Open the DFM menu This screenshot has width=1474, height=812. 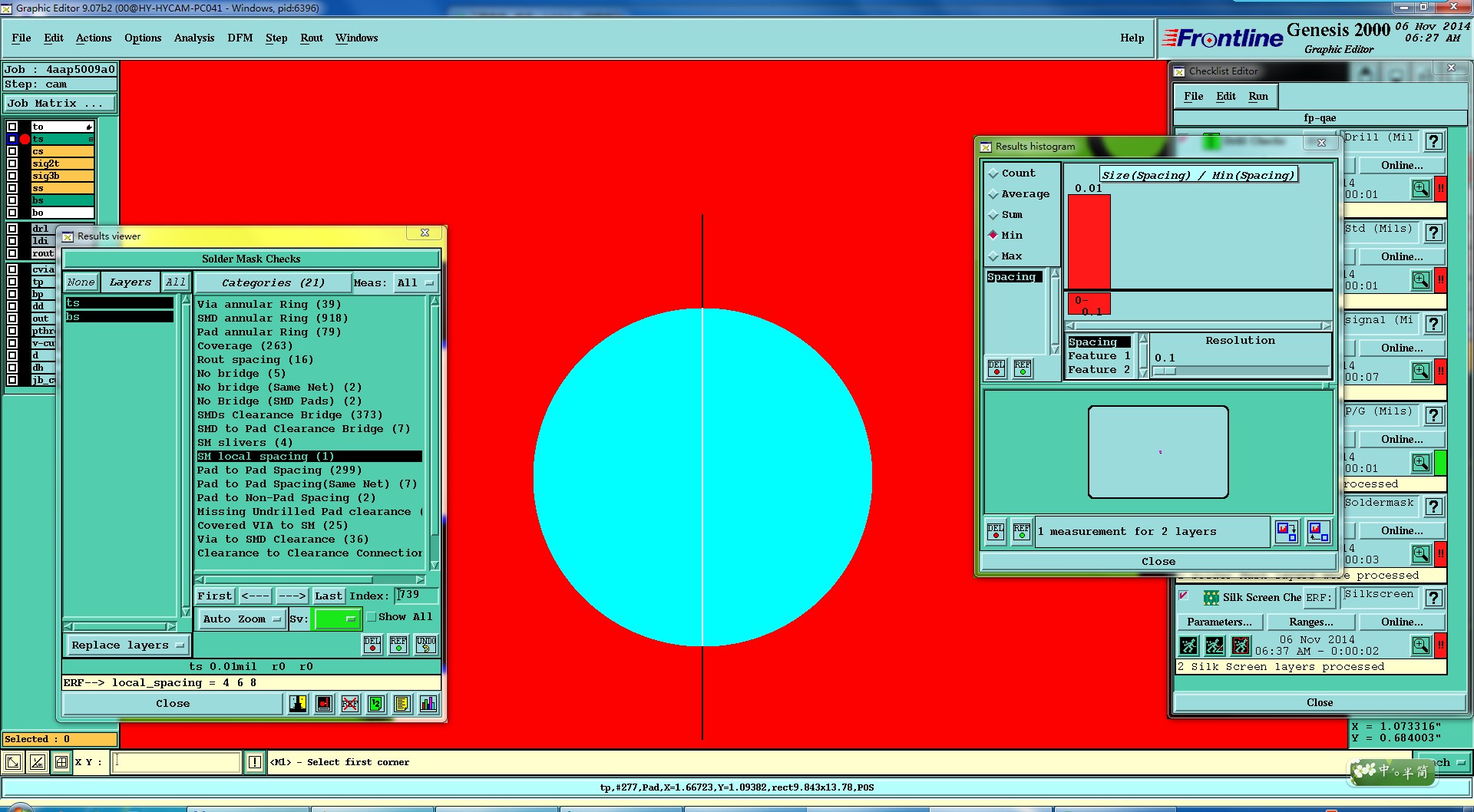[240, 38]
